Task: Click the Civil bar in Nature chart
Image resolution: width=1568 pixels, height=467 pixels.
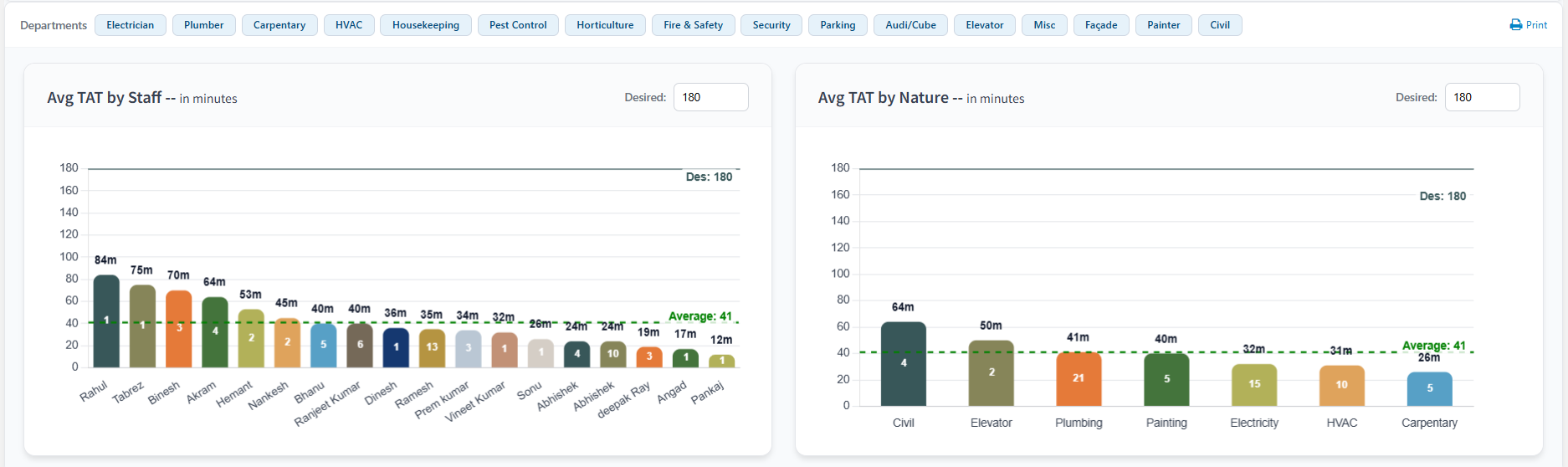Action: [x=903, y=364]
